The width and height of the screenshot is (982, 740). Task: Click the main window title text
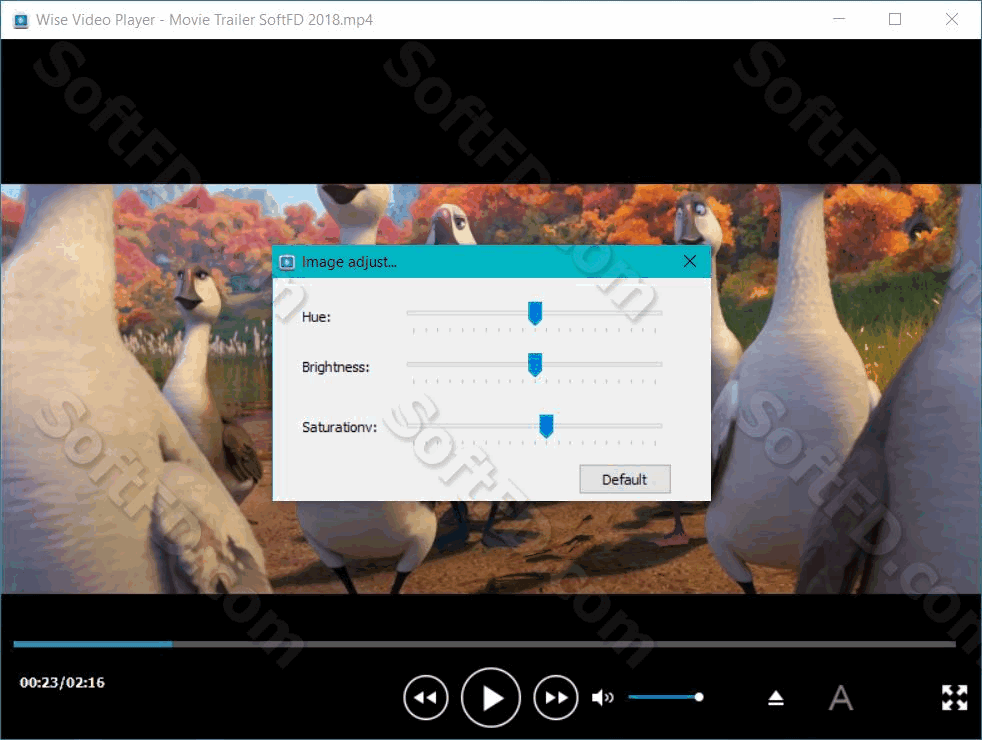[x=204, y=20]
